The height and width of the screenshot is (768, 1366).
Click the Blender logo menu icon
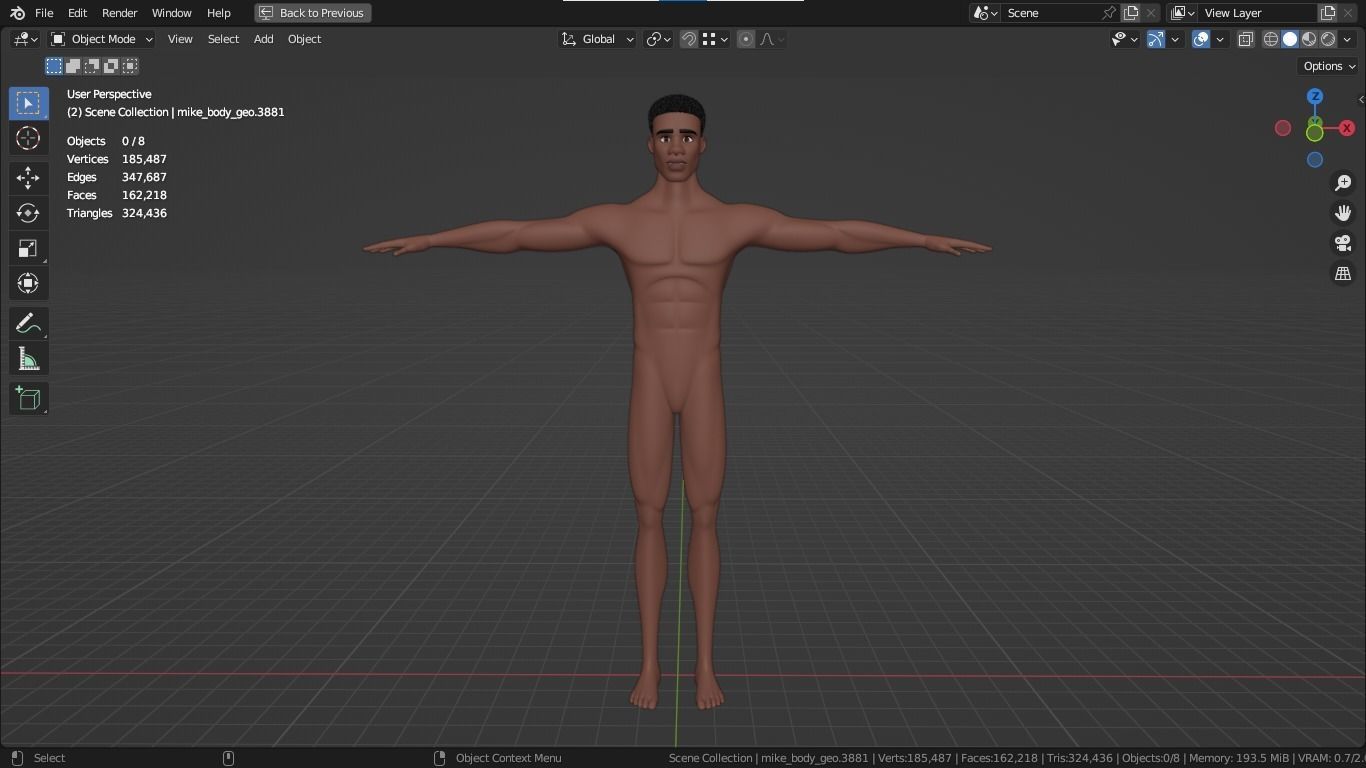coord(17,13)
